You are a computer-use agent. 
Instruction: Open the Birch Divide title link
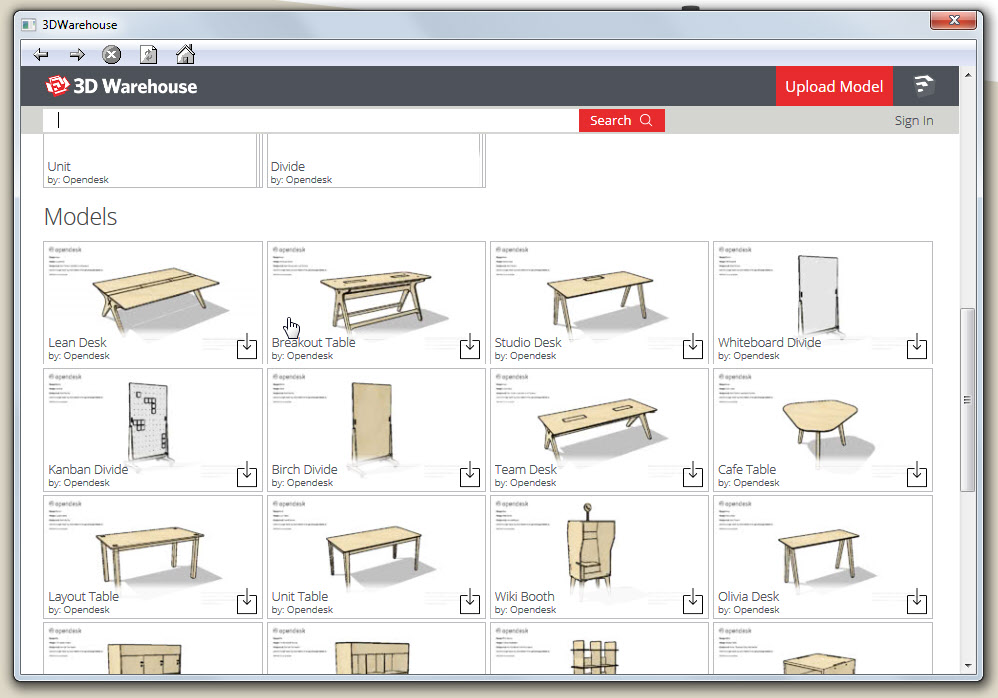pyautogui.click(x=304, y=470)
